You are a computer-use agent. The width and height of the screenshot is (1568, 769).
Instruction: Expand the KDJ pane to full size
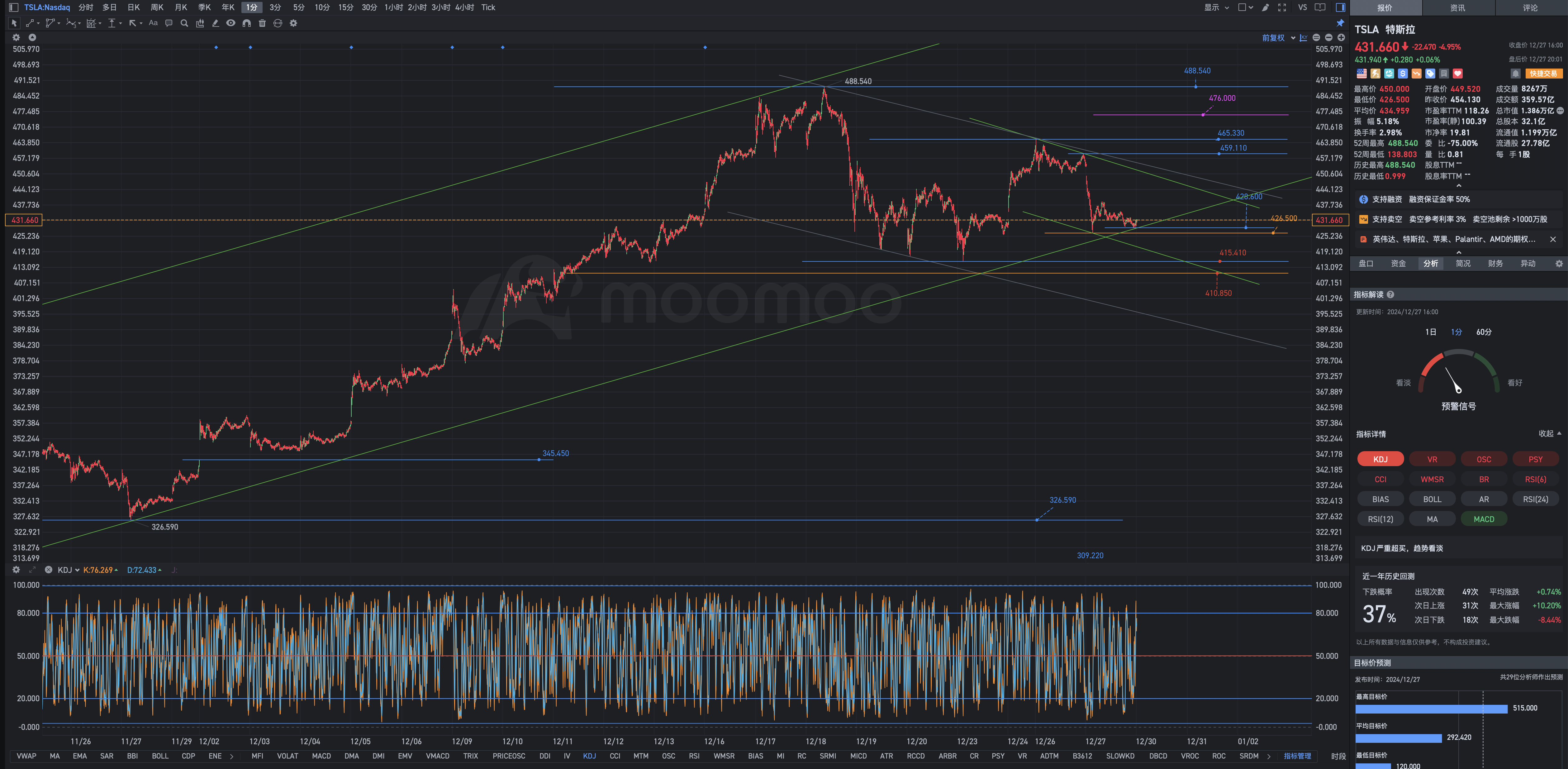32,570
